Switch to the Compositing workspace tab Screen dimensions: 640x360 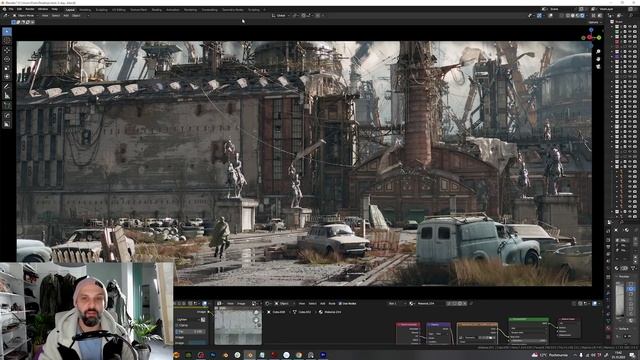tap(209, 9)
